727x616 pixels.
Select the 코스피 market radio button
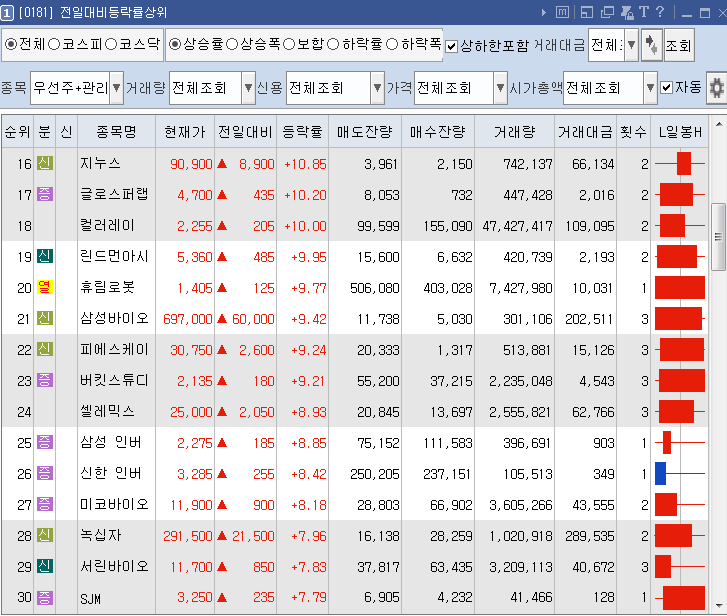54,44
